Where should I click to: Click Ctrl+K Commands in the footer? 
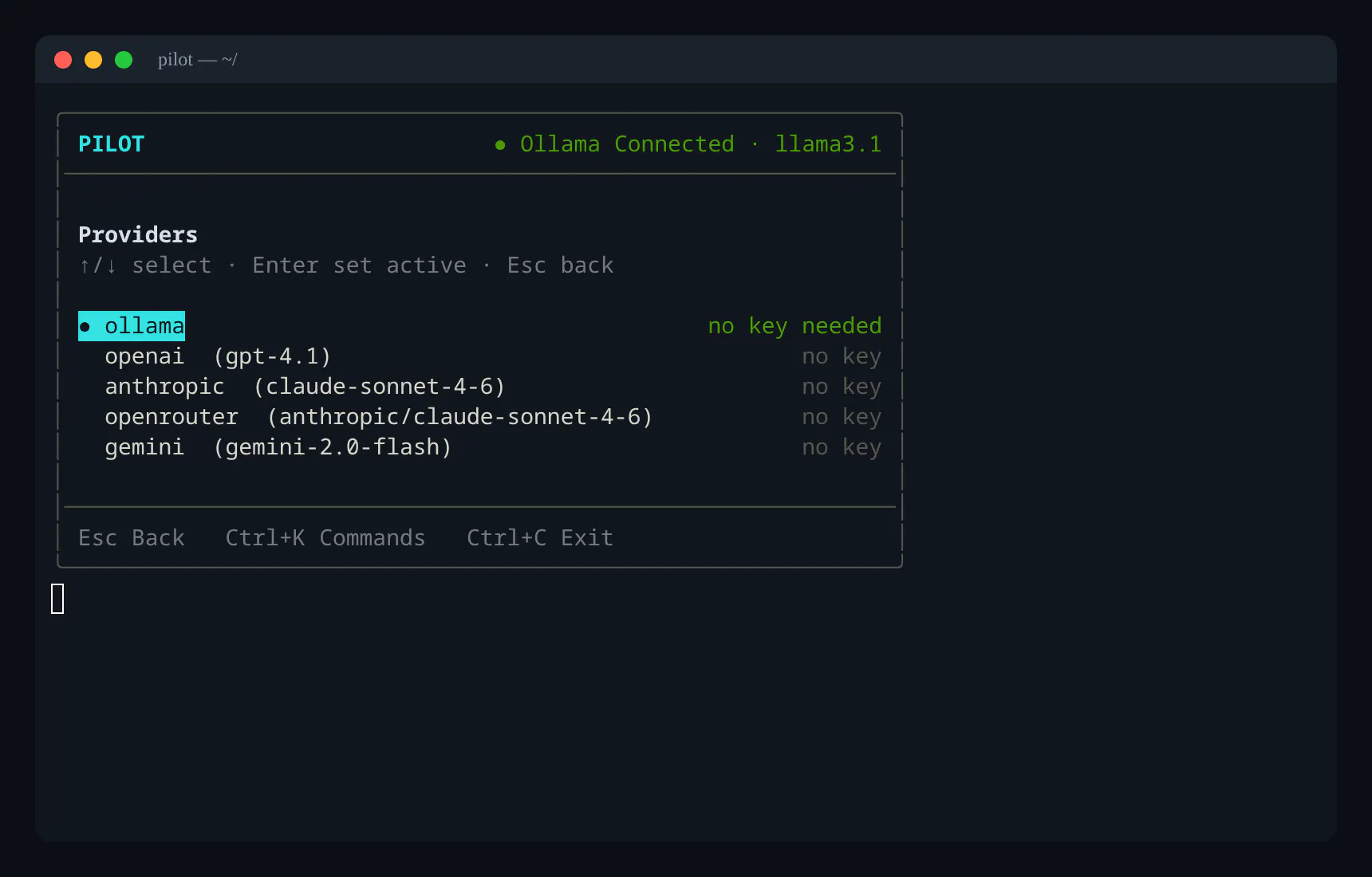325,538
